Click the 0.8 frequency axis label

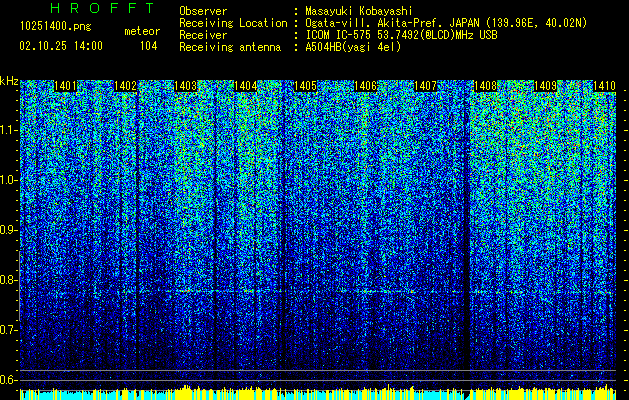(x=9, y=280)
